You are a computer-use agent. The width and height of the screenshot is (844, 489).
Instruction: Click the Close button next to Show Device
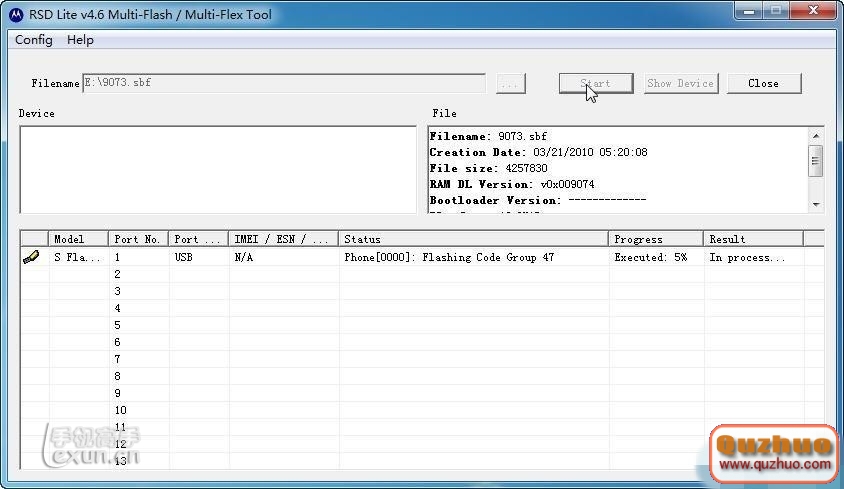(x=764, y=83)
